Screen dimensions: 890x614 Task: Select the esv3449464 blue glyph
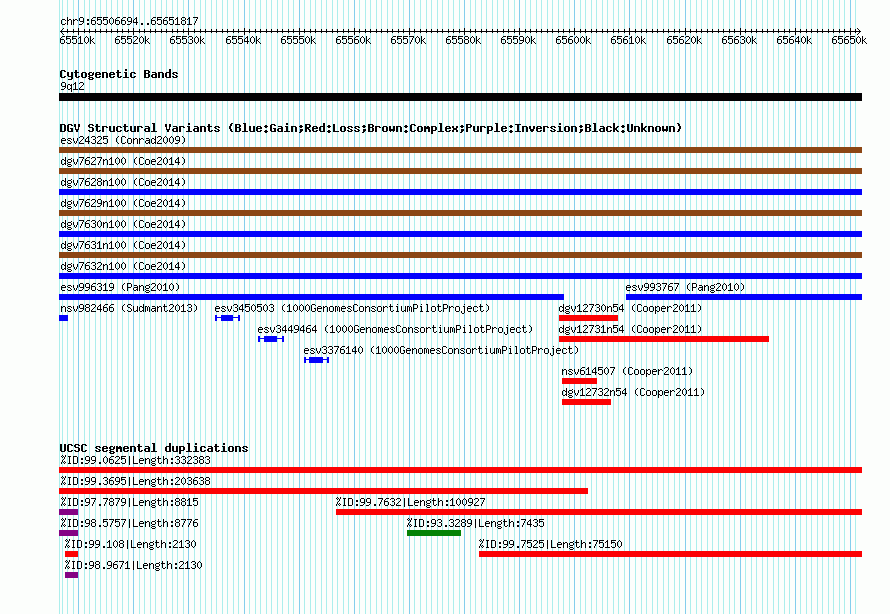click(271, 339)
